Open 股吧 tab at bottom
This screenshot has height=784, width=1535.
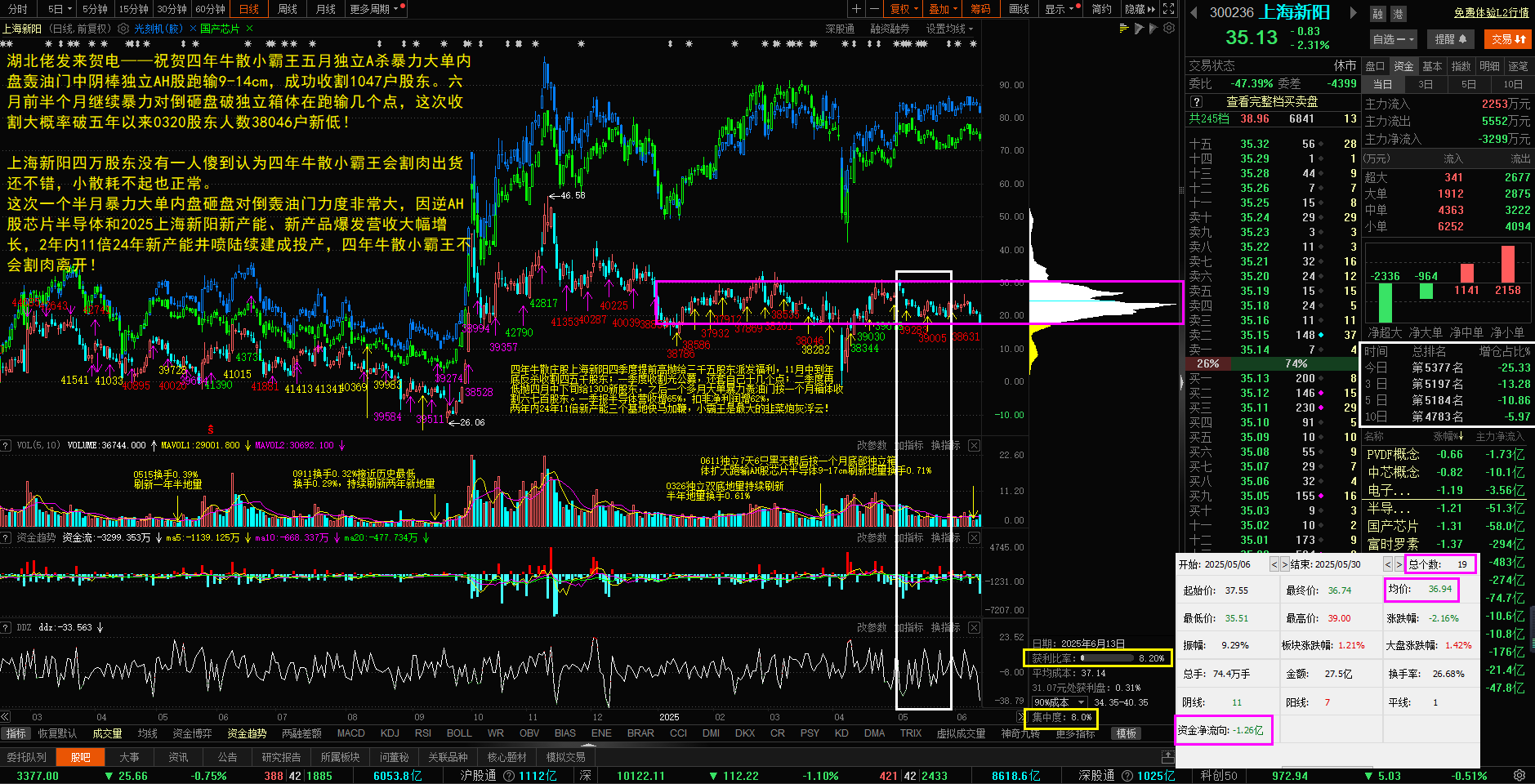coord(80,757)
